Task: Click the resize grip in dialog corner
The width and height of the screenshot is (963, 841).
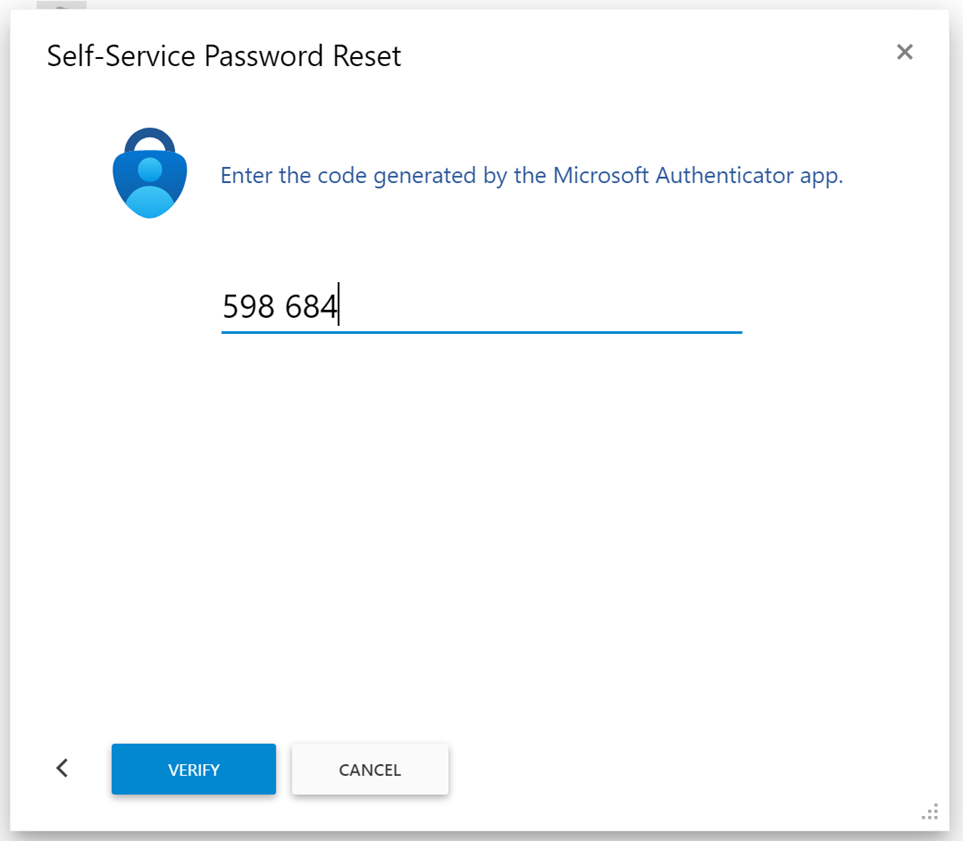Action: pos(930,811)
